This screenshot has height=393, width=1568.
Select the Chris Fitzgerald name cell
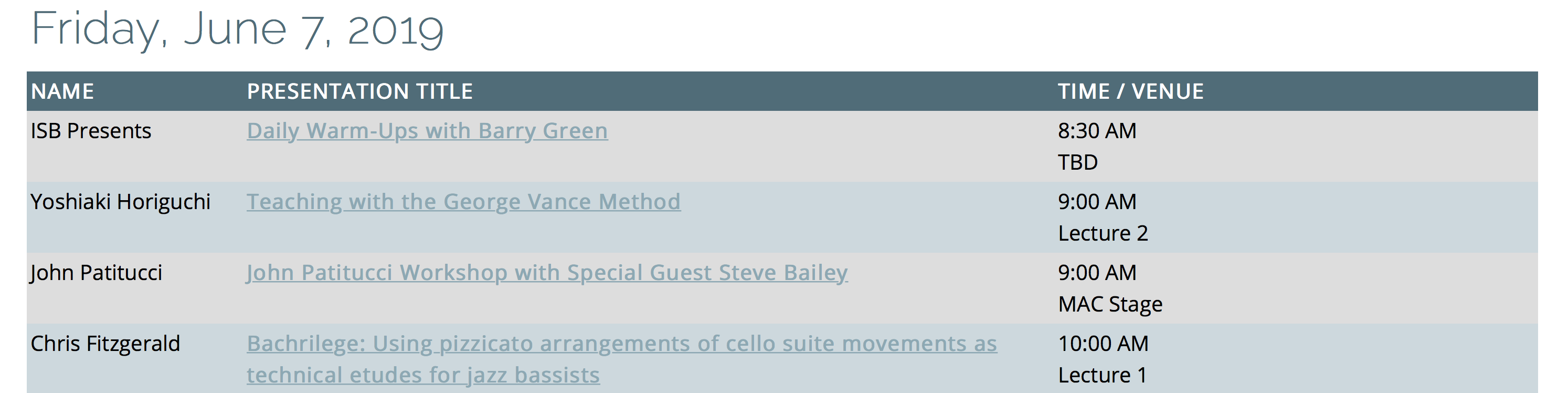tap(105, 344)
